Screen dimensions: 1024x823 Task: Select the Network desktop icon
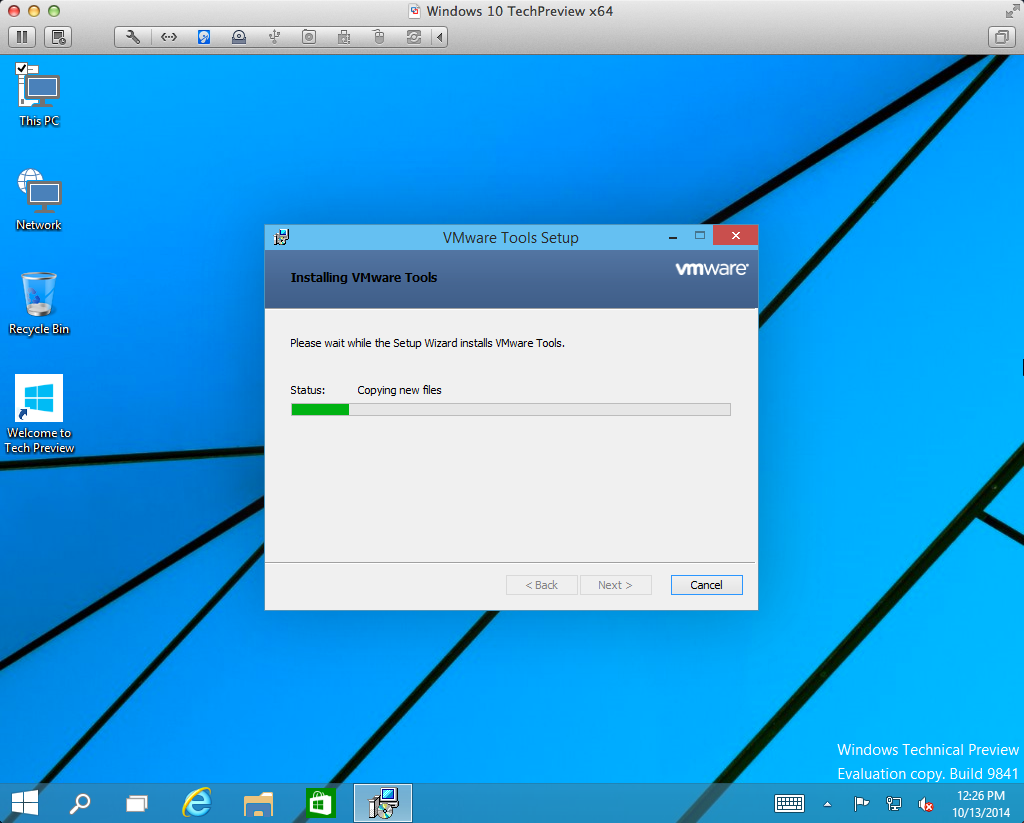[39, 200]
